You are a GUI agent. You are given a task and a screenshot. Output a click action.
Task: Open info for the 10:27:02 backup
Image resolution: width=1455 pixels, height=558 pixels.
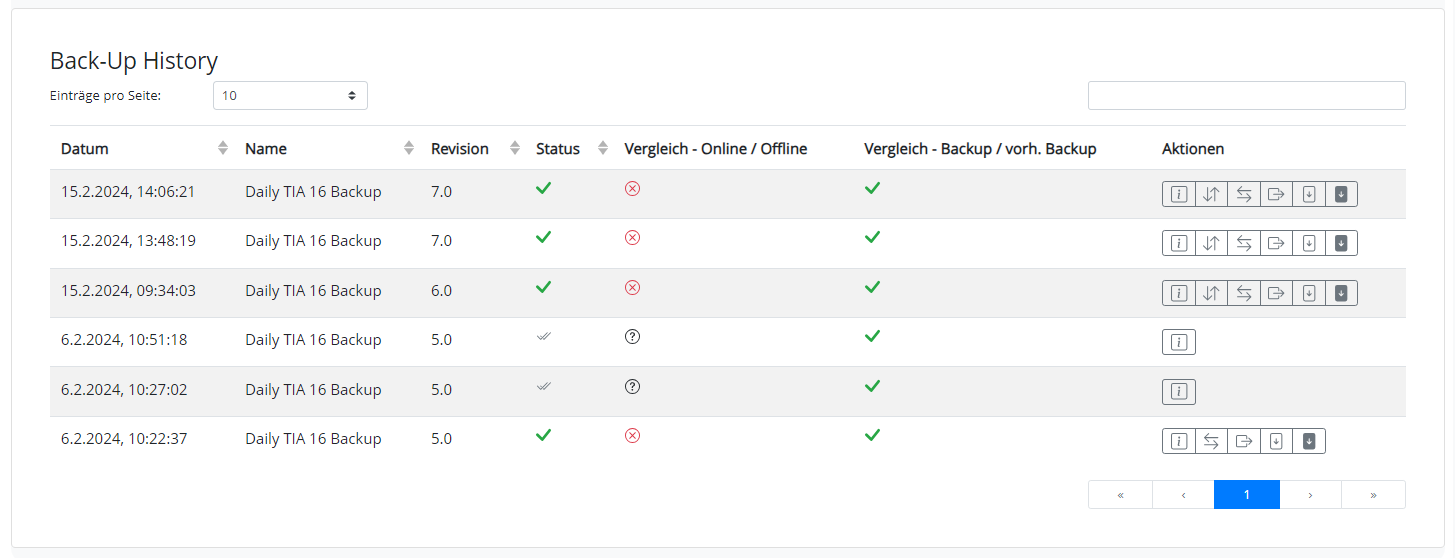tap(1179, 392)
